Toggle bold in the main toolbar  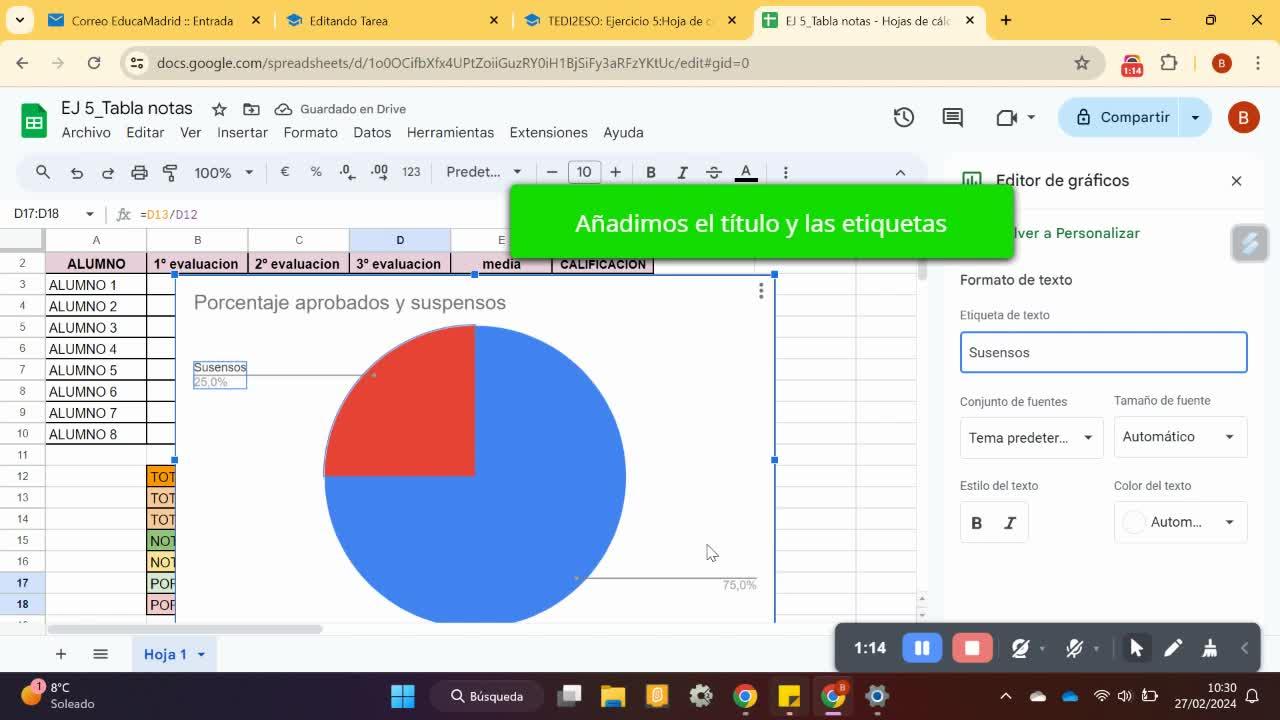(651, 172)
